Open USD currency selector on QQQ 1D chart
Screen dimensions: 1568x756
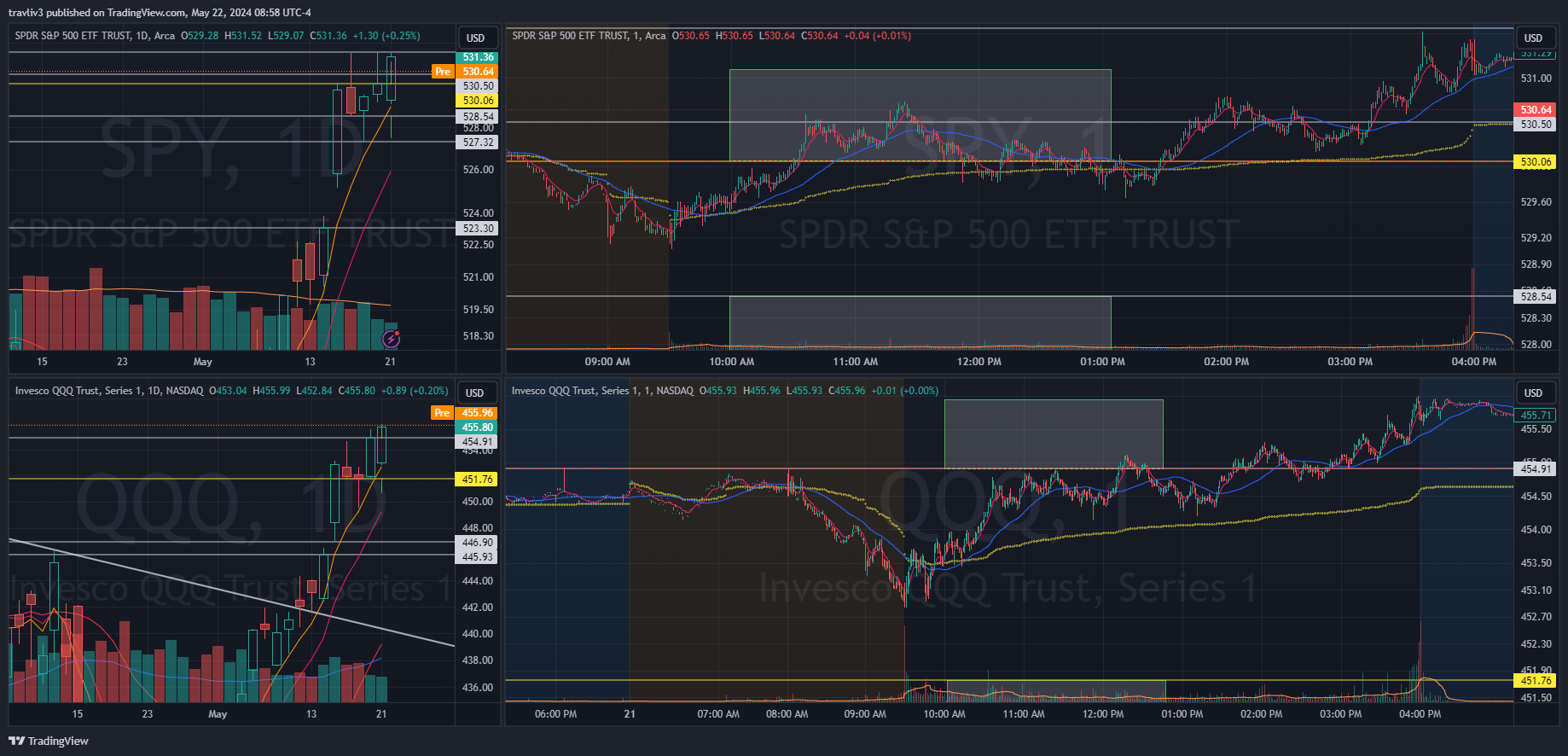(475, 393)
